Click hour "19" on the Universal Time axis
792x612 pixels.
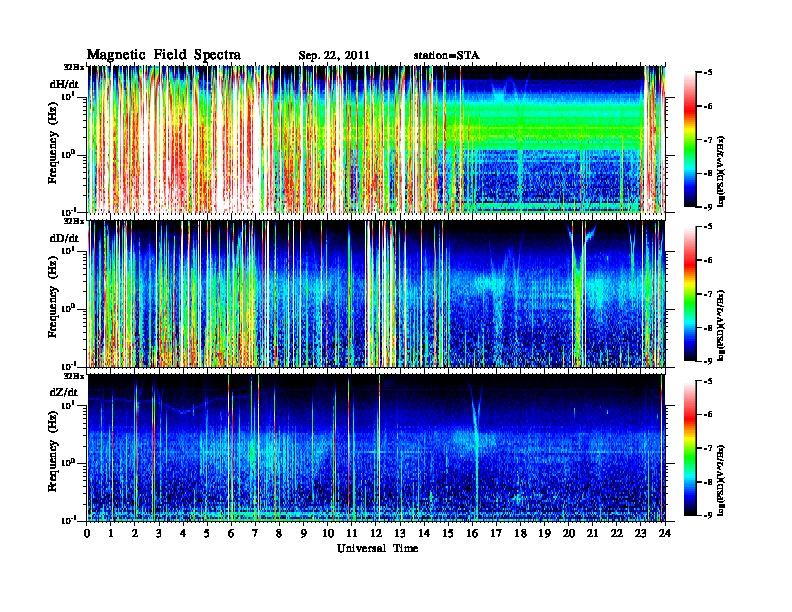[x=544, y=533]
